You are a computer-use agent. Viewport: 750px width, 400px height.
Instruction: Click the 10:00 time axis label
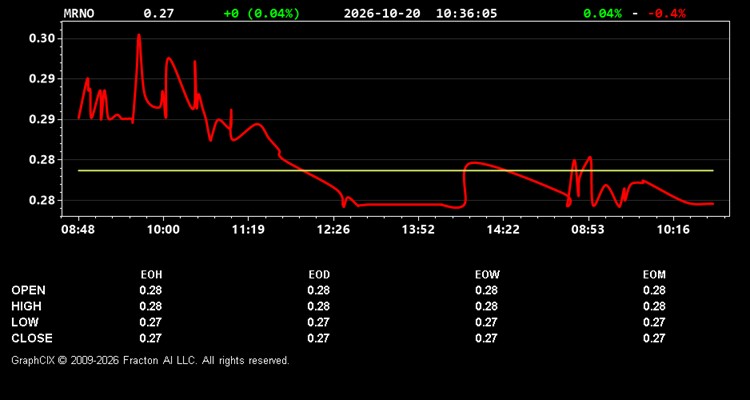[163, 230]
